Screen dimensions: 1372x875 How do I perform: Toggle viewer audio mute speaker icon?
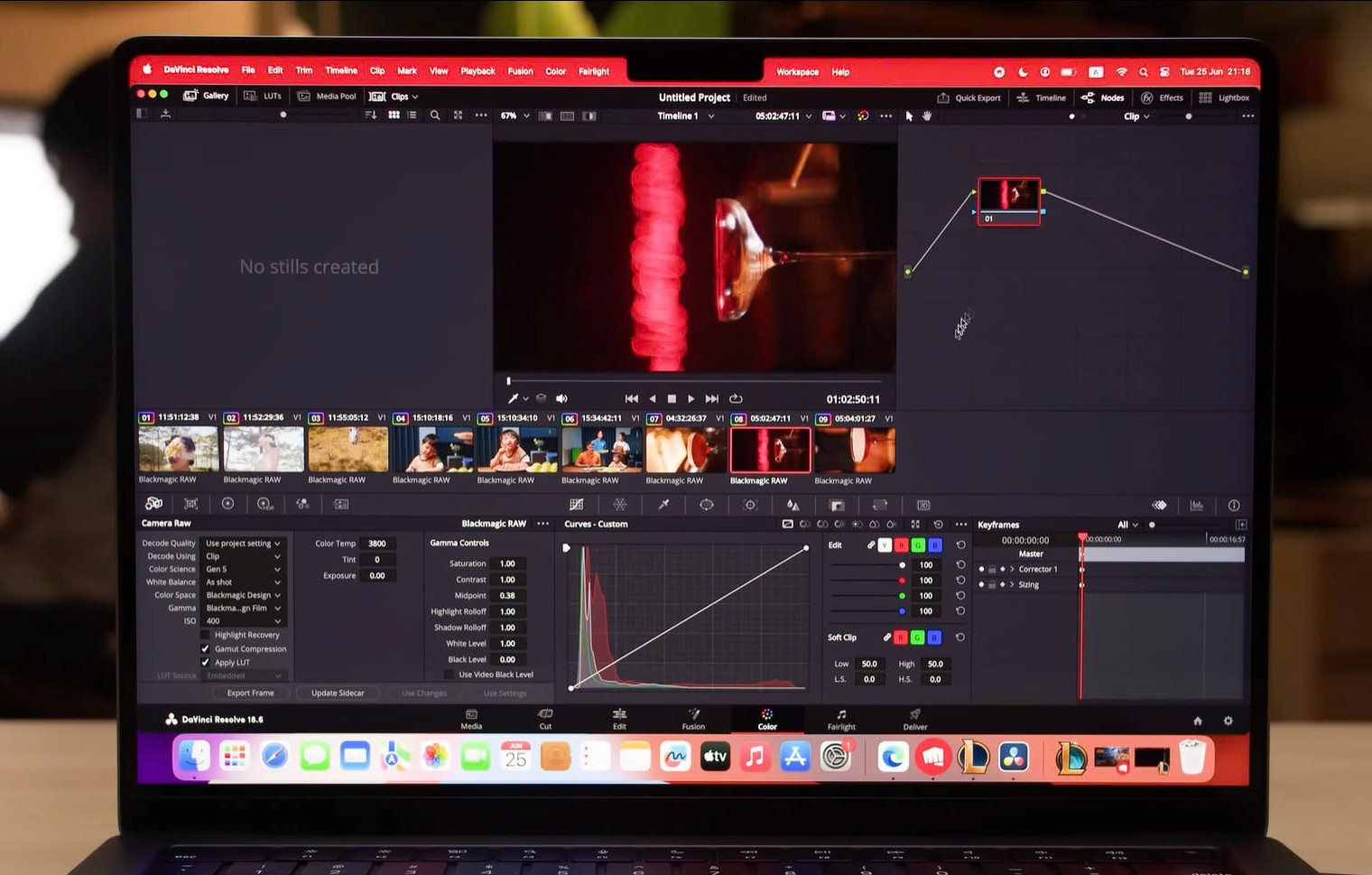coord(561,398)
